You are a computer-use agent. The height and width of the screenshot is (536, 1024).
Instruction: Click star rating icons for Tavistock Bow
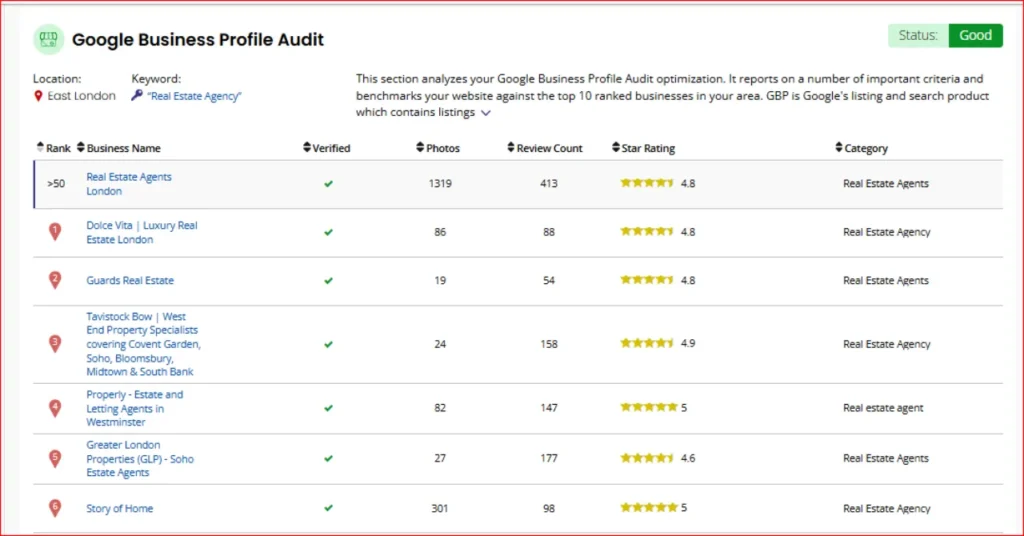click(x=647, y=343)
